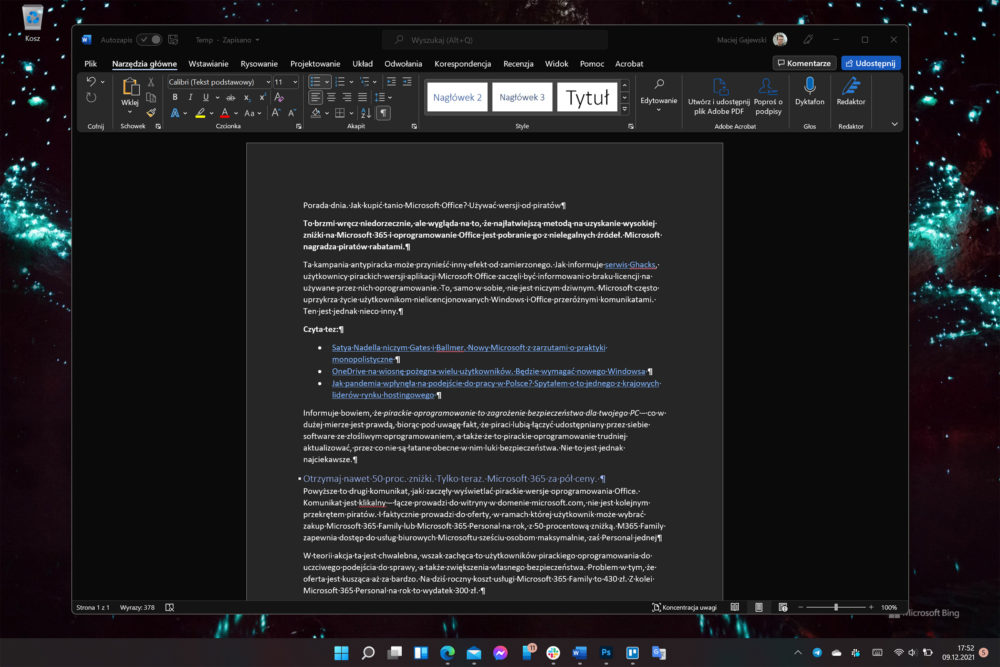Apply superscript formatting
The height and width of the screenshot is (667, 1000).
coord(262,98)
